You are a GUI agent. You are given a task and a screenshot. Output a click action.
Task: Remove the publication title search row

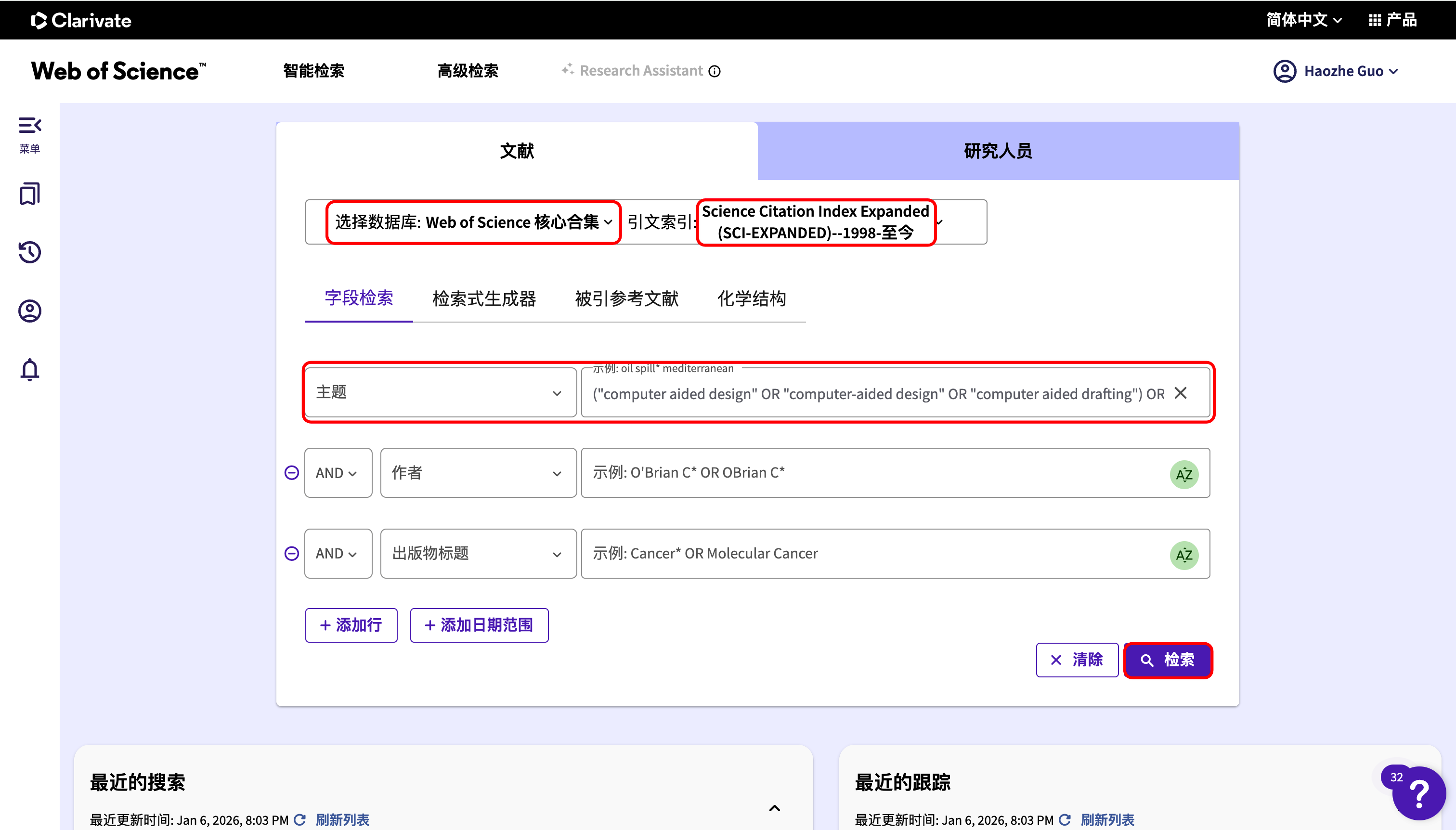click(x=291, y=554)
